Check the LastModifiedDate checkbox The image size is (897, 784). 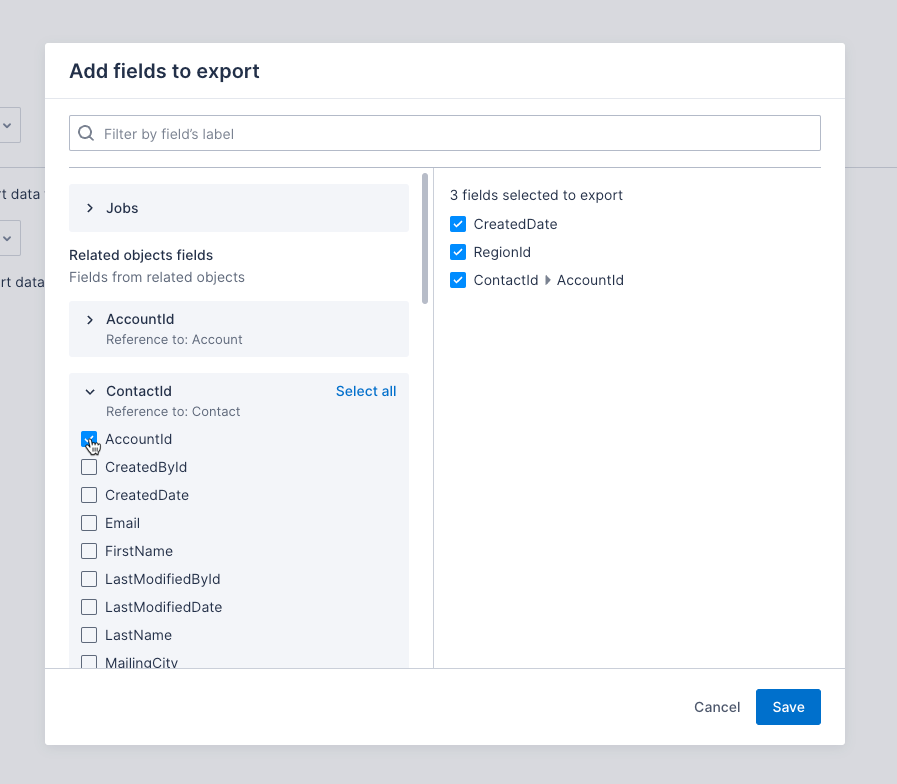click(x=89, y=607)
